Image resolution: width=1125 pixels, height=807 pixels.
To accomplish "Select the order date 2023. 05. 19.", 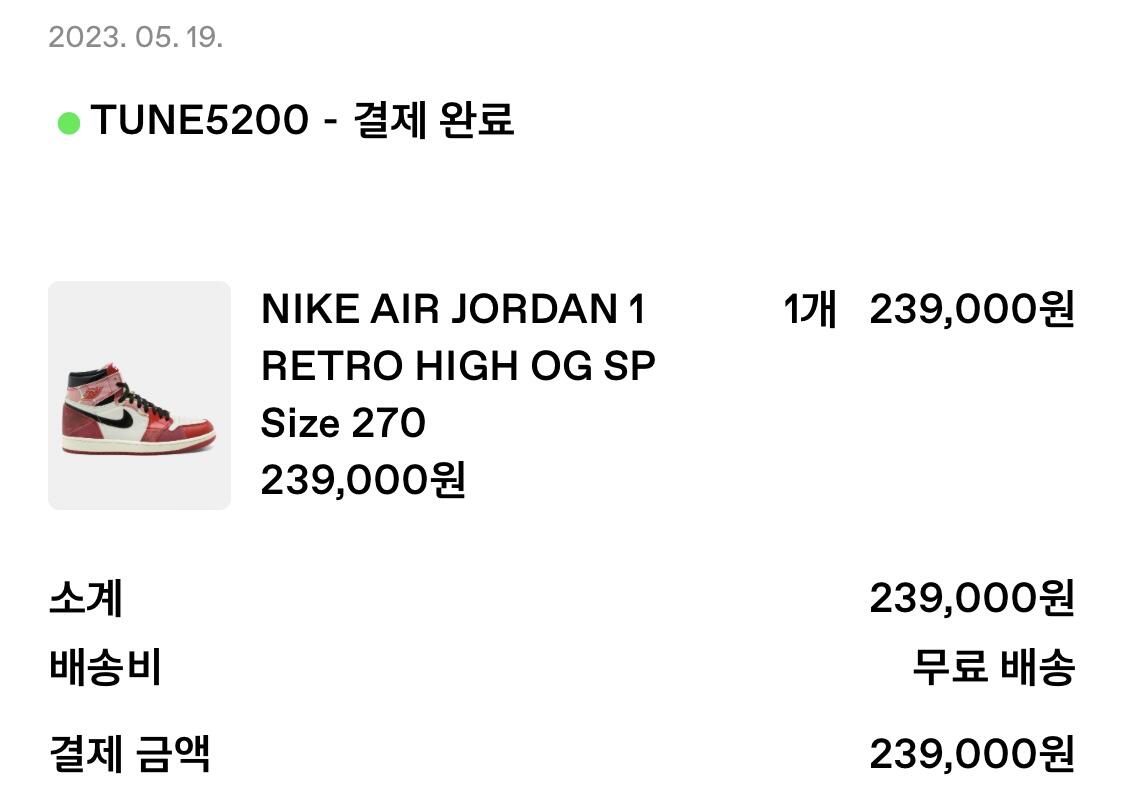I will point(135,38).
